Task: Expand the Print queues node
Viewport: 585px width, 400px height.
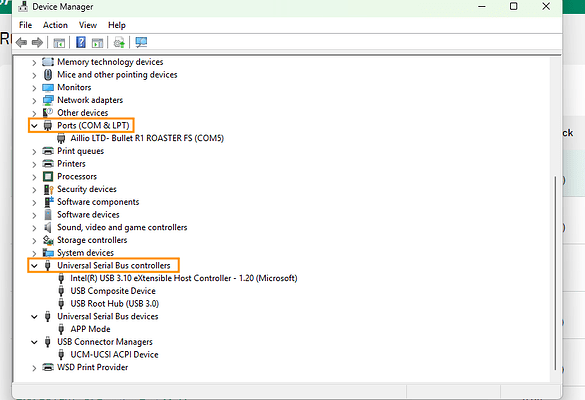Action: click(34, 151)
